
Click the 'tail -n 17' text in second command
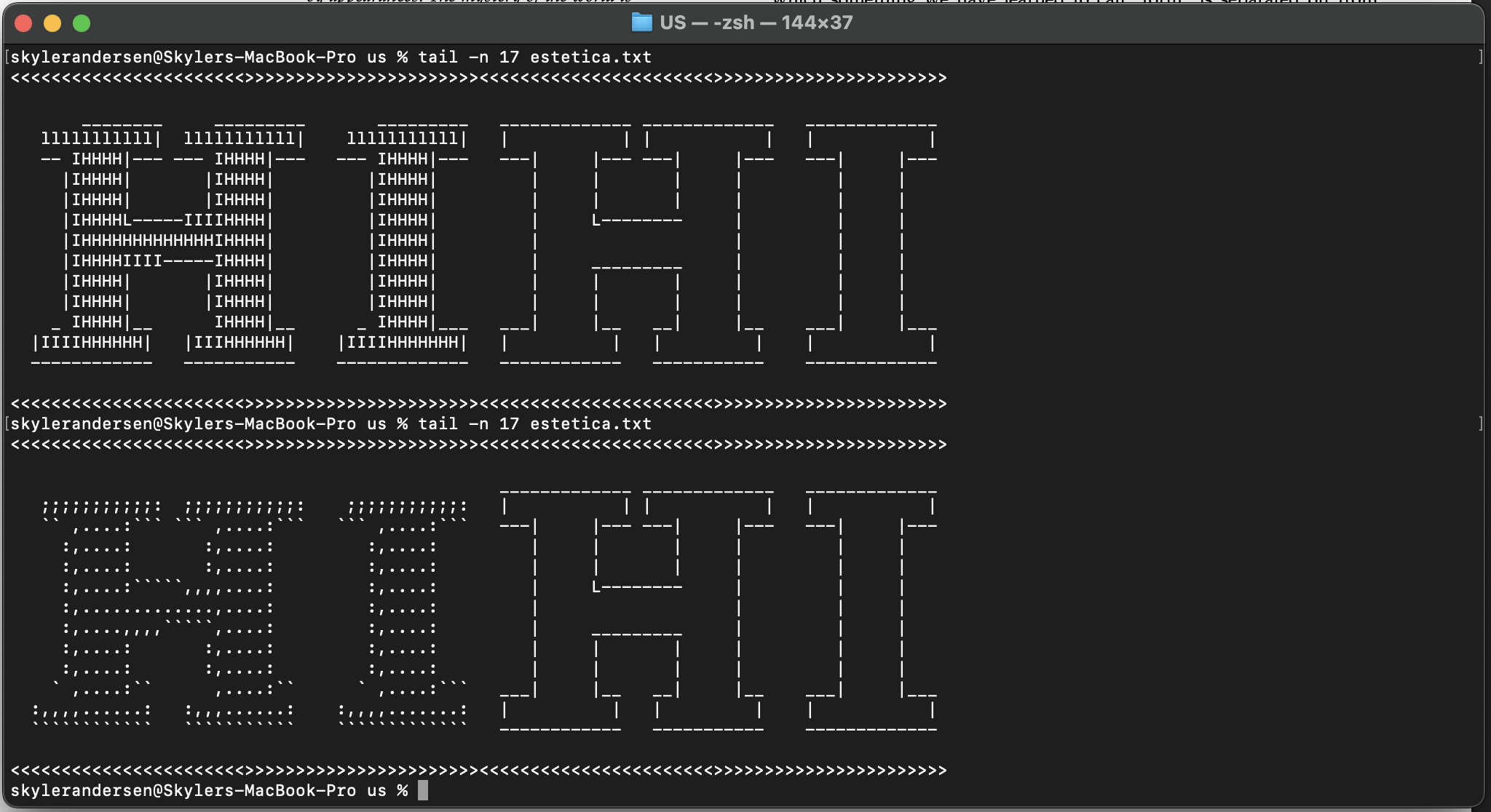tap(468, 423)
